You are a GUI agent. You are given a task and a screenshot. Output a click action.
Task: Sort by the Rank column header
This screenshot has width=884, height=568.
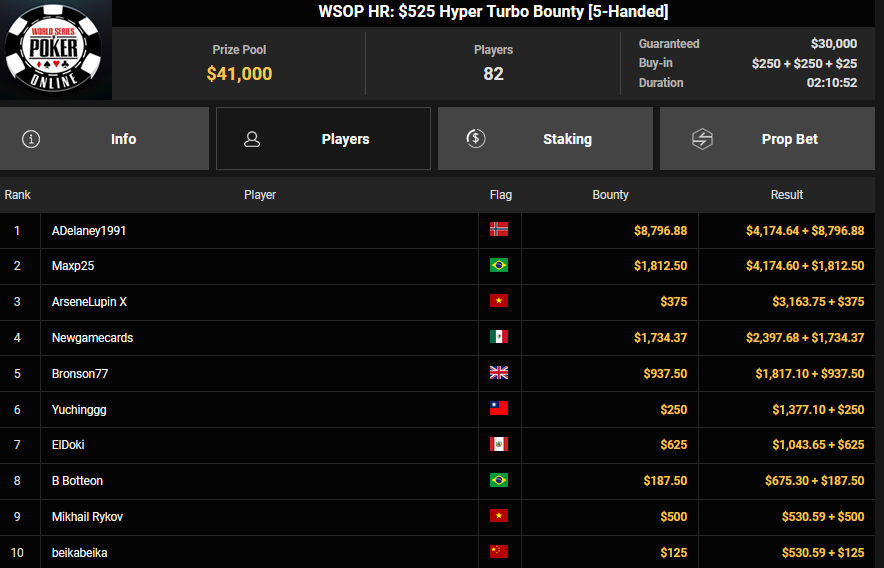coord(18,195)
